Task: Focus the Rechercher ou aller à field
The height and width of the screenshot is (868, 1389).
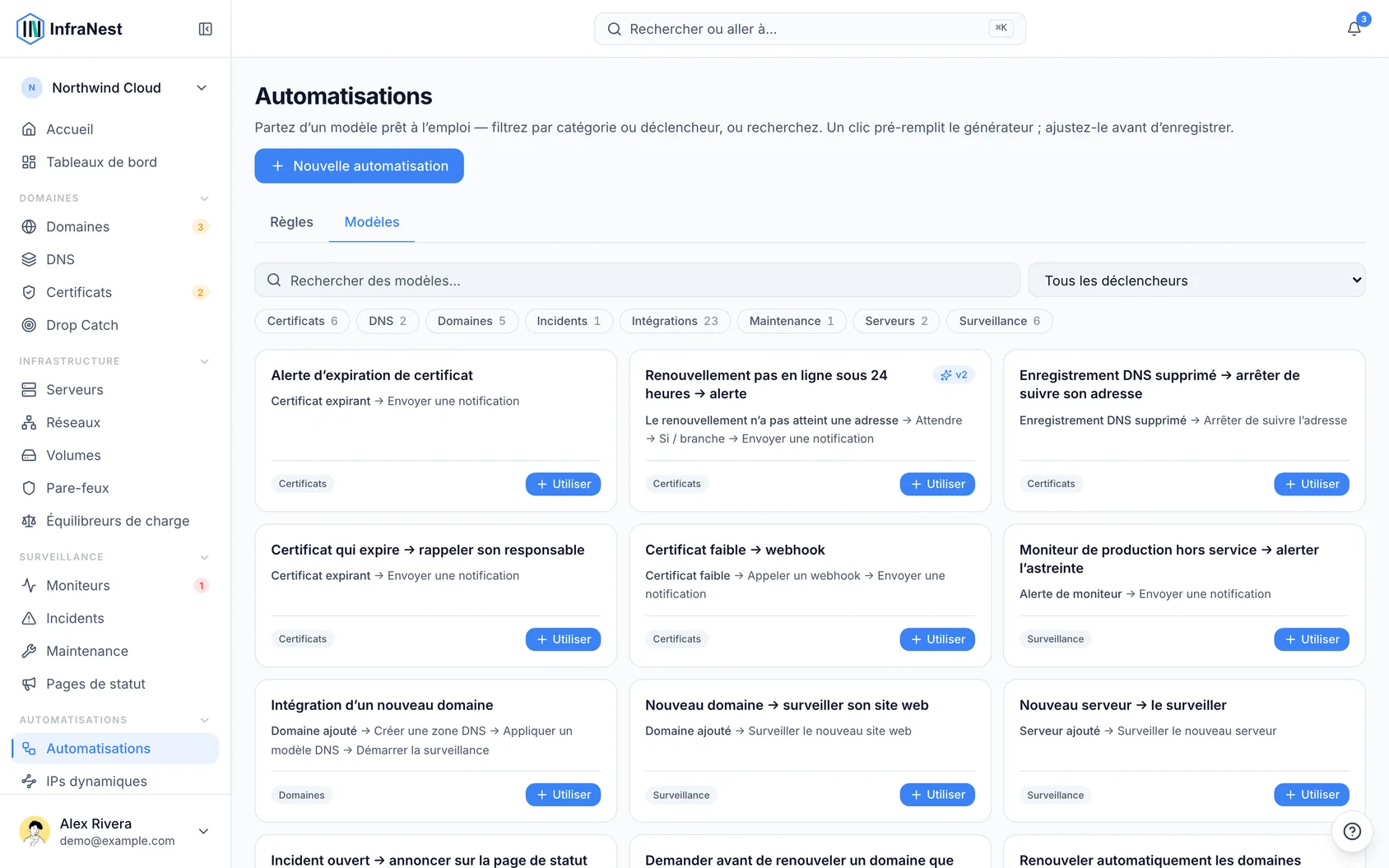Action: (x=810, y=29)
